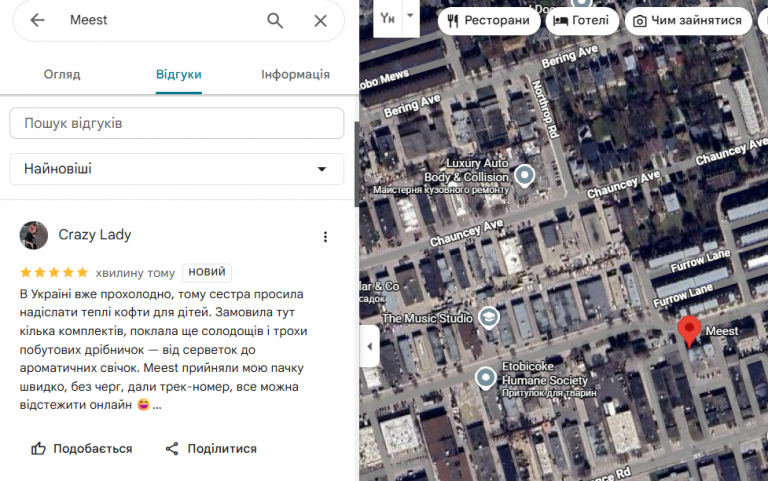Open the Ук language dropdown arrow

(410, 16)
